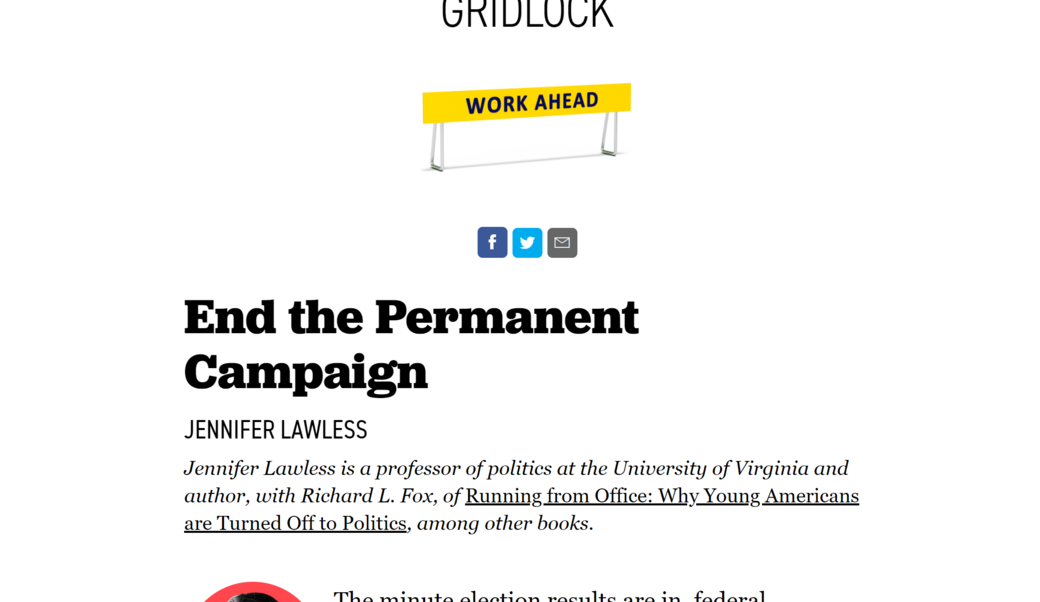
Task: Click the yellow WORK AHEAD sign banner
Action: click(527, 101)
